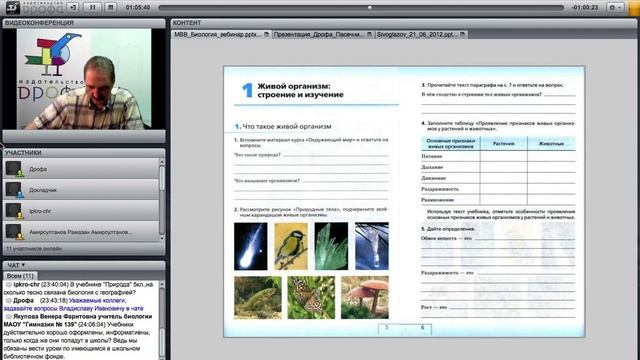Click the Животные table column header
The height and width of the screenshot is (360, 640).
(551, 144)
